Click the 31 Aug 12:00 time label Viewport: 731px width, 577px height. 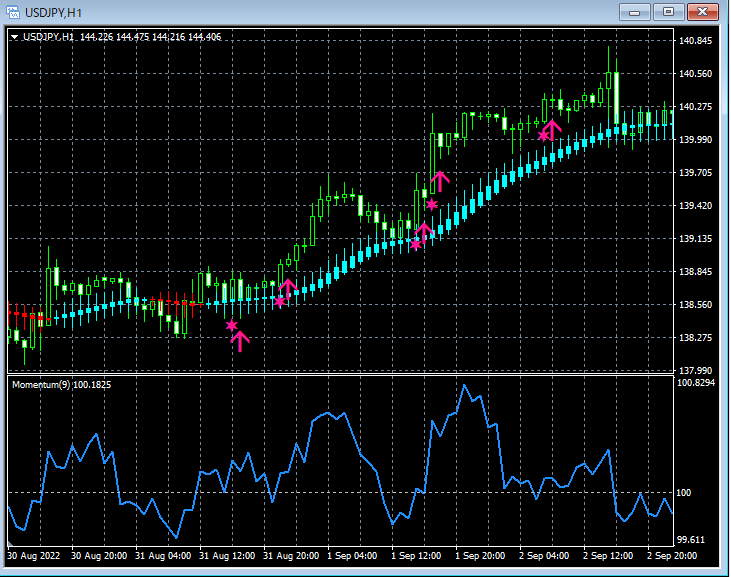227,556
